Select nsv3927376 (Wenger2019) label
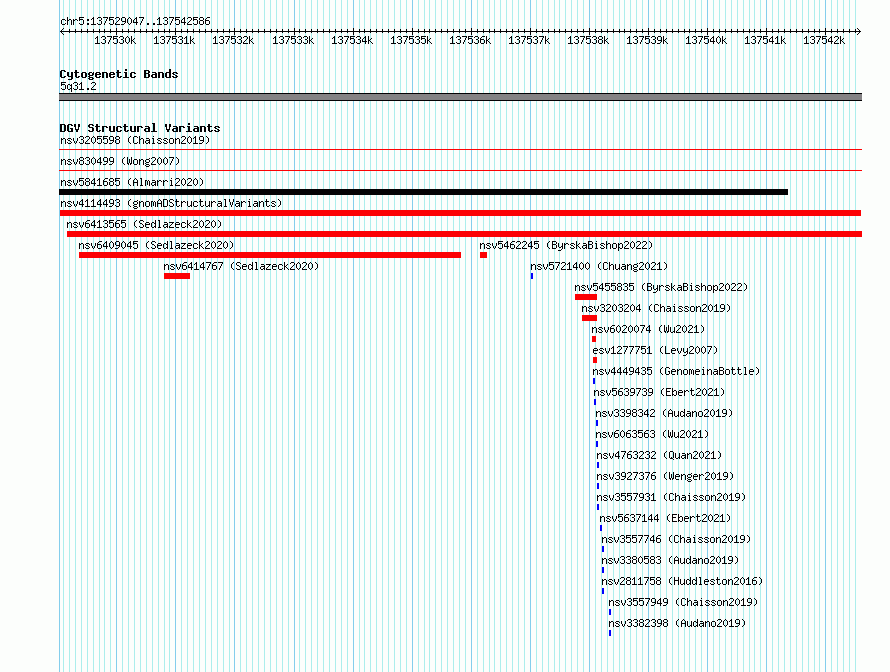The height and width of the screenshot is (672, 890). coord(665,476)
